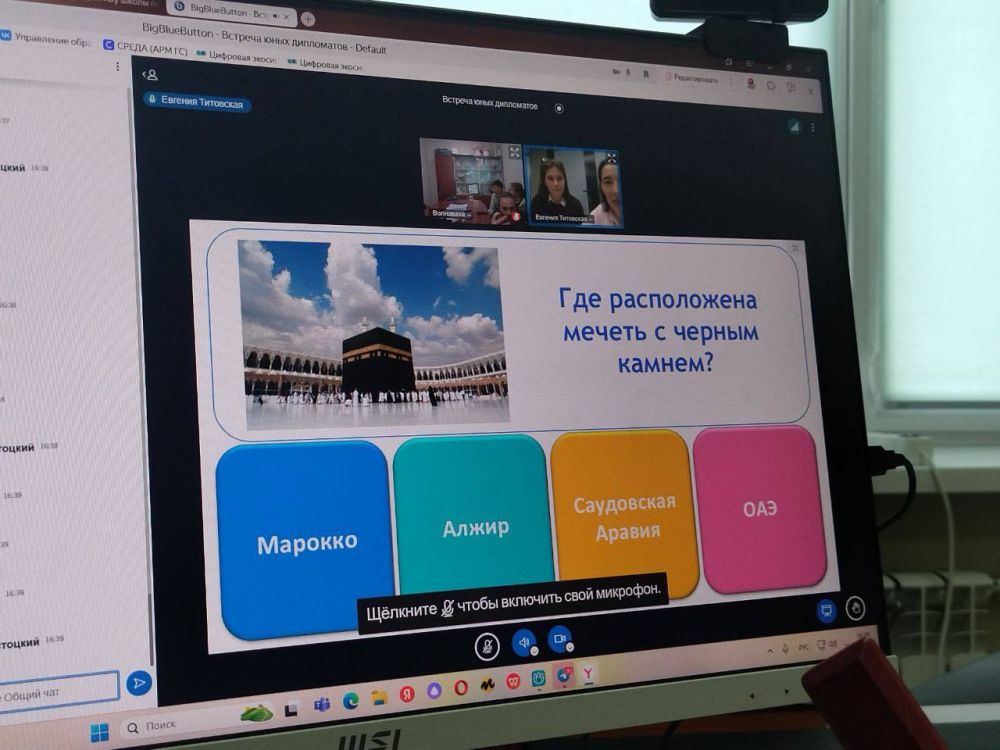Make the presentation slide fullscreen
The height and width of the screenshot is (750, 1000).
click(795, 247)
